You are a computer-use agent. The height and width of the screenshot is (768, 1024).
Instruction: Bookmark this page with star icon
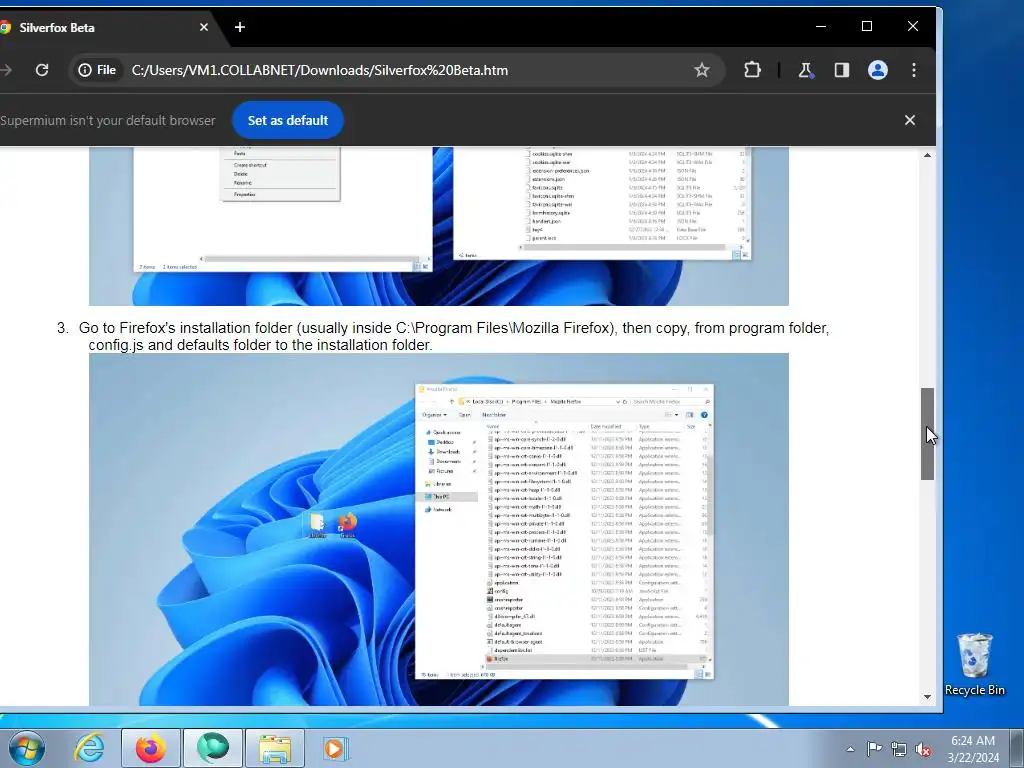[x=701, y=70]
